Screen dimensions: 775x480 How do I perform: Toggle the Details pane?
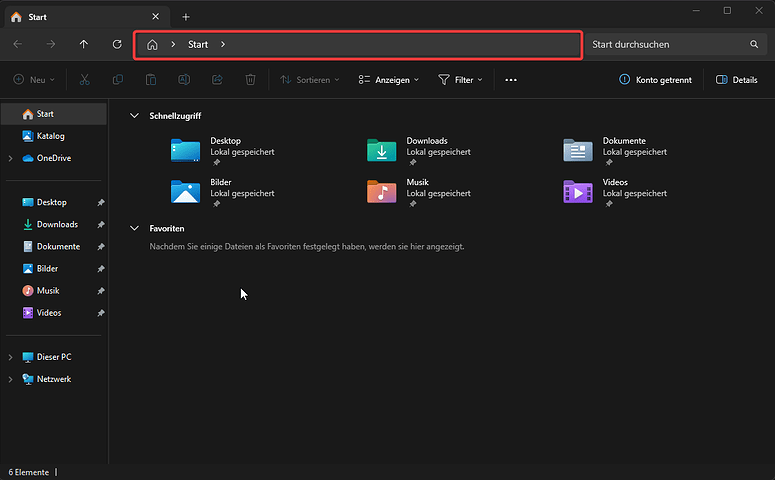736,80
